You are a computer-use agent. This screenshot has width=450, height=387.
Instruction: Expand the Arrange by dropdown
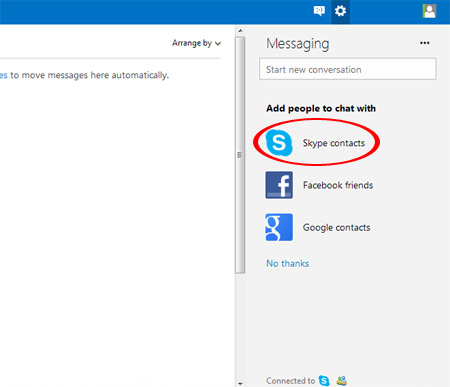[196, 43]
